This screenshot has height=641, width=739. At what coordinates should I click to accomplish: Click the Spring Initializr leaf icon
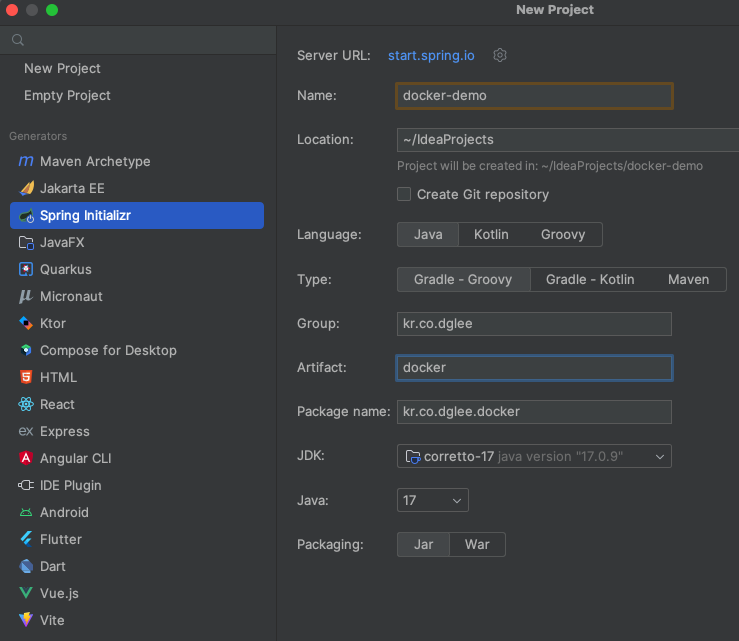click(x=26, y=215)
